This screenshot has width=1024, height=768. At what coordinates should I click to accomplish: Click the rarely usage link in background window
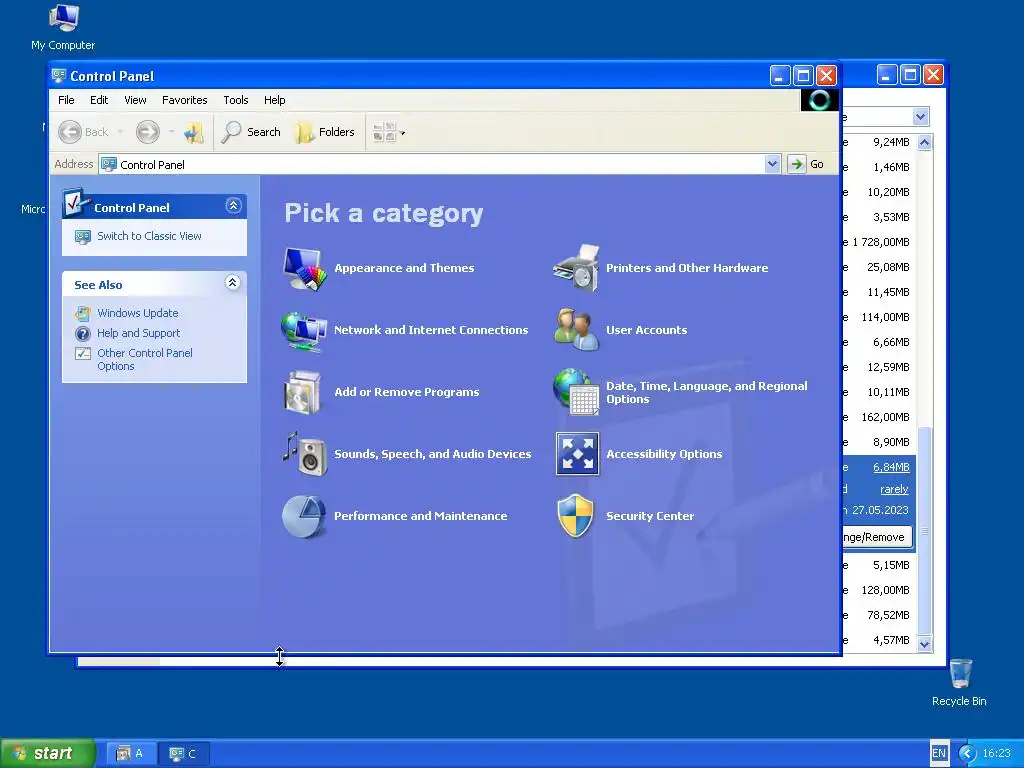tap(894, 490)
